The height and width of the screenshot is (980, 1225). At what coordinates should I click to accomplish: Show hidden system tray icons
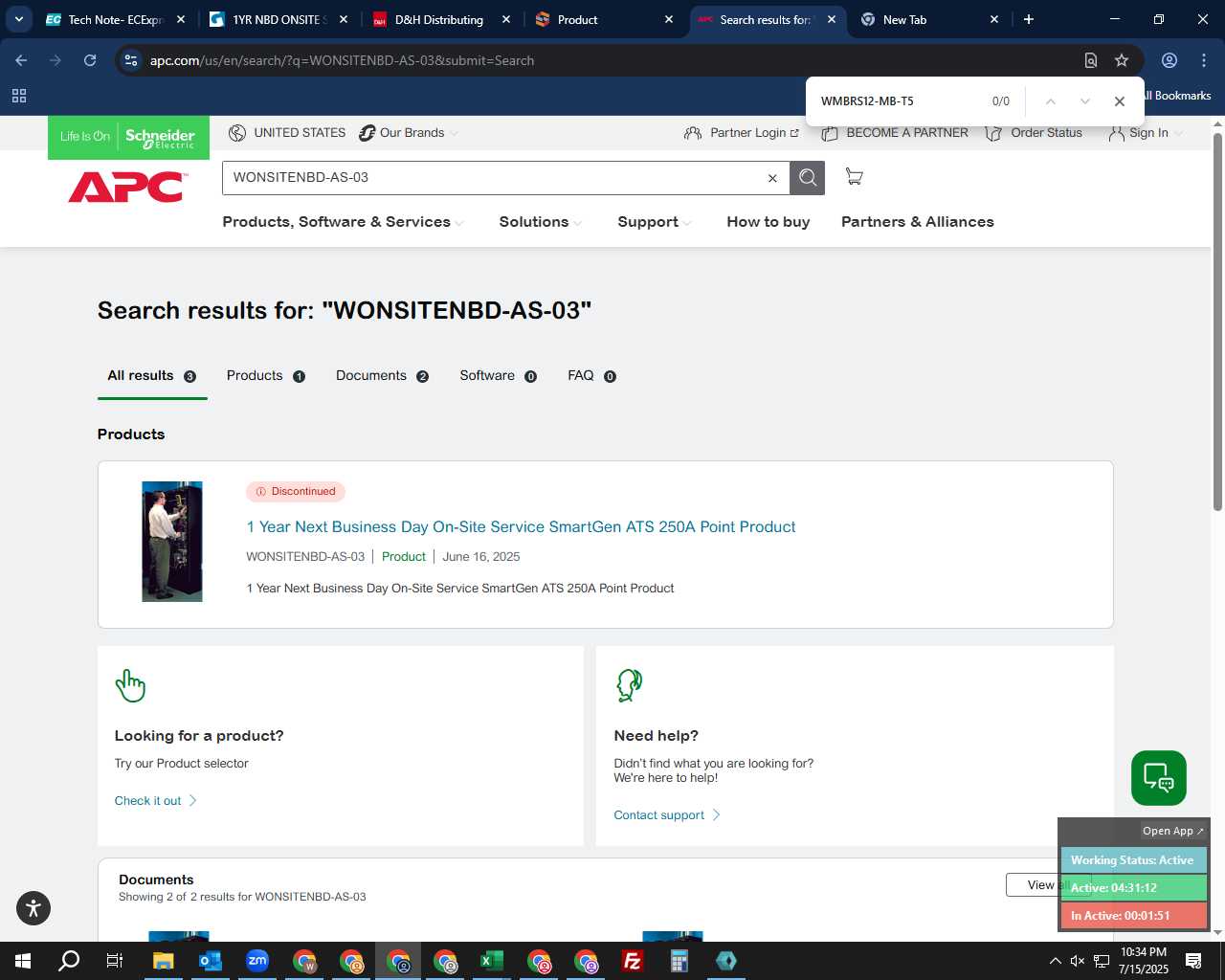[x=1055, y=961]
